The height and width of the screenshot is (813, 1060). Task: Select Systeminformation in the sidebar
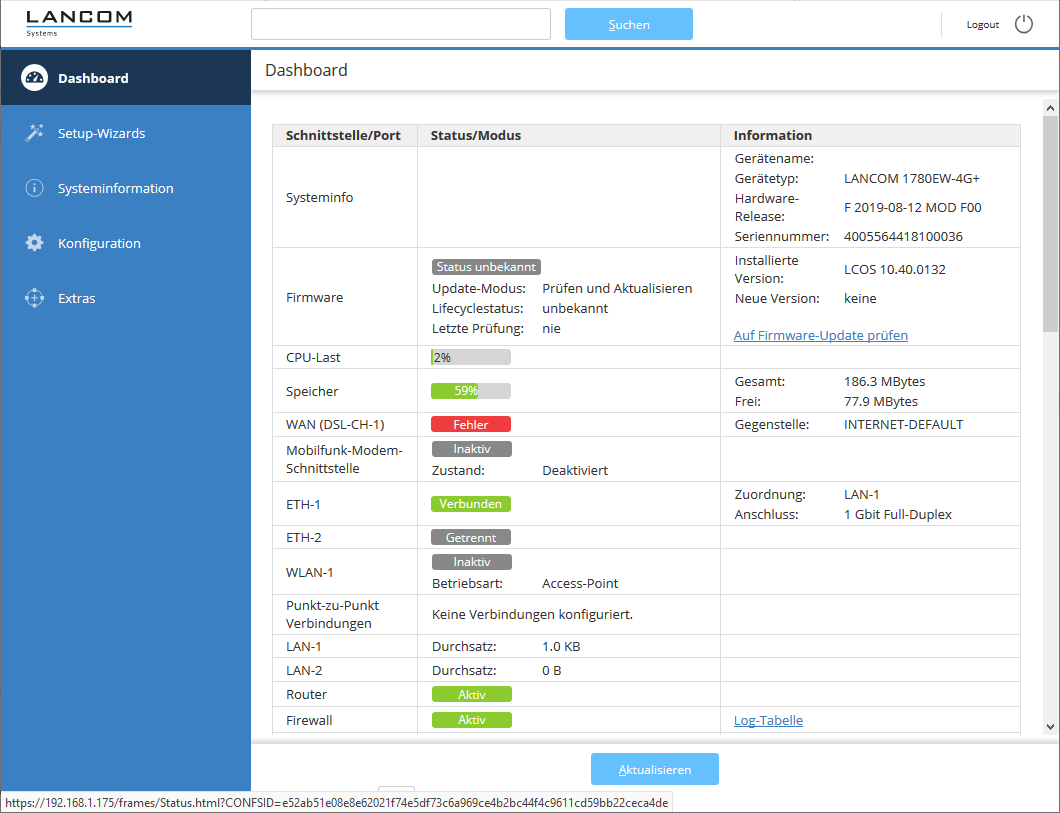[x=115, y=188]
